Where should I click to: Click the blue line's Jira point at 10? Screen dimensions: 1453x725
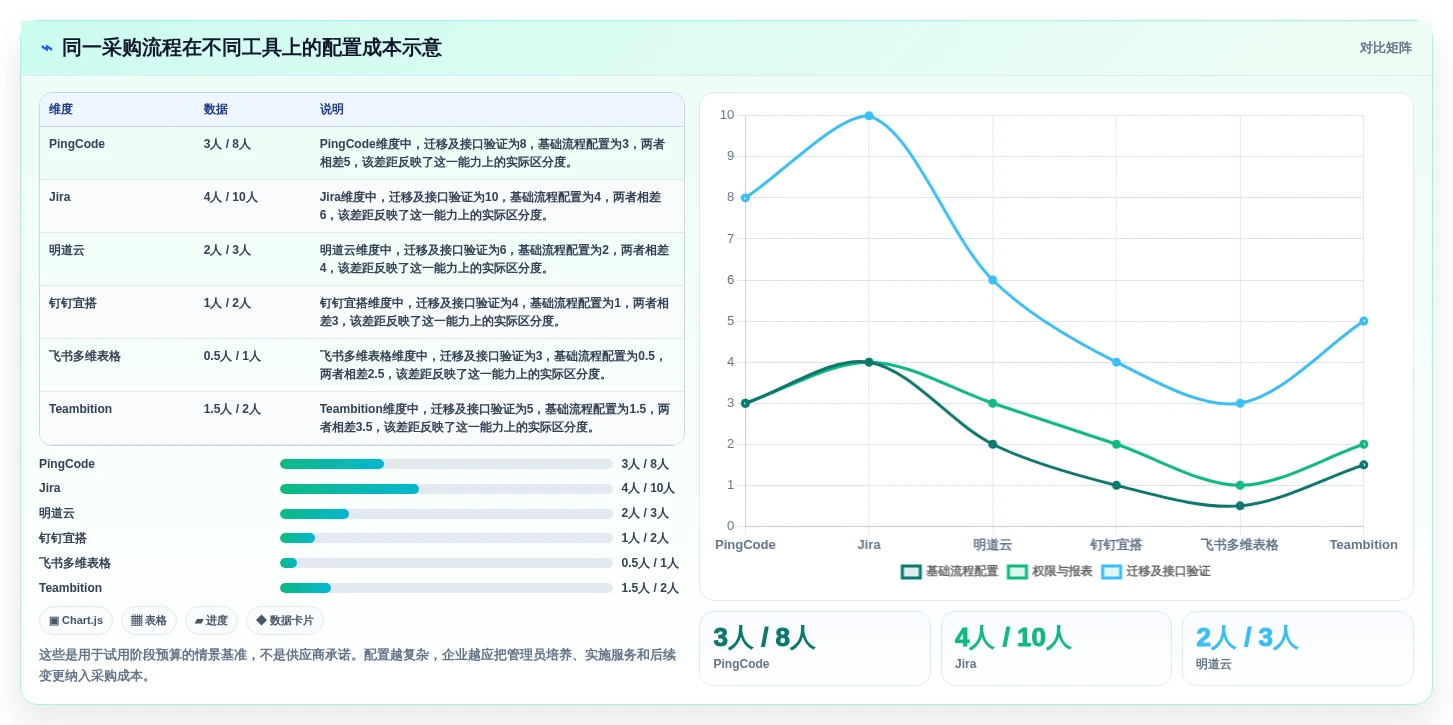869,116
